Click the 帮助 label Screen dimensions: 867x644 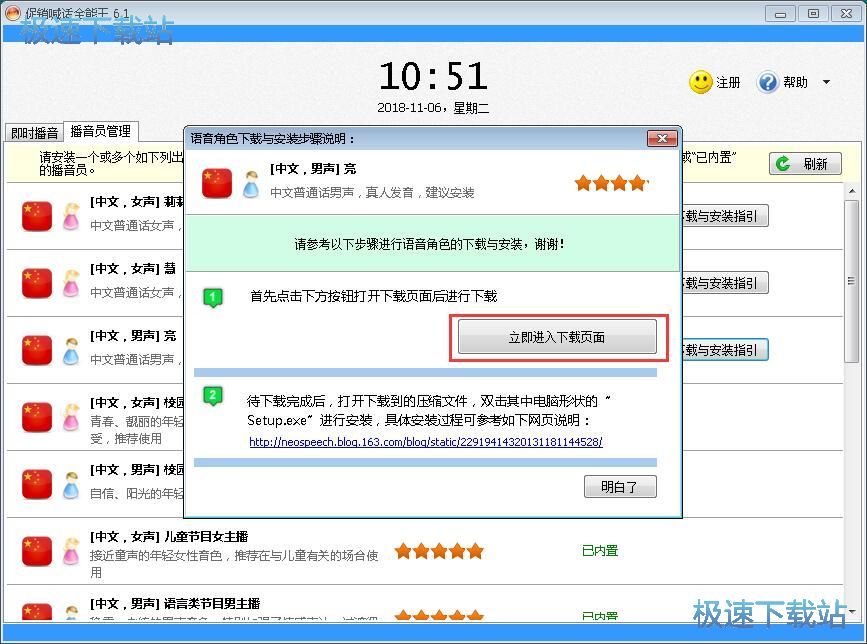pos(796,82)
